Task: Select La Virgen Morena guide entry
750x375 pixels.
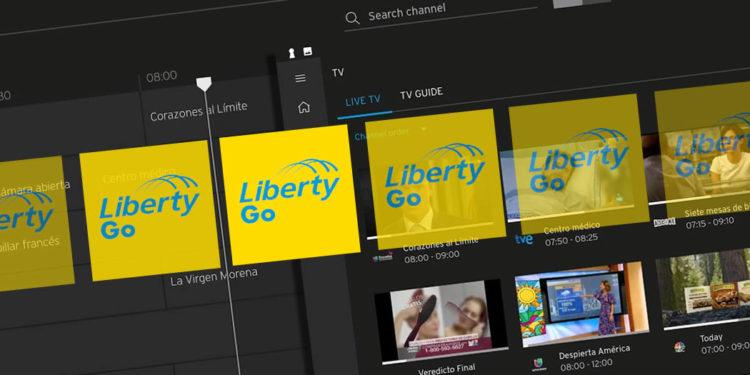Action: (x=214, y=277)
